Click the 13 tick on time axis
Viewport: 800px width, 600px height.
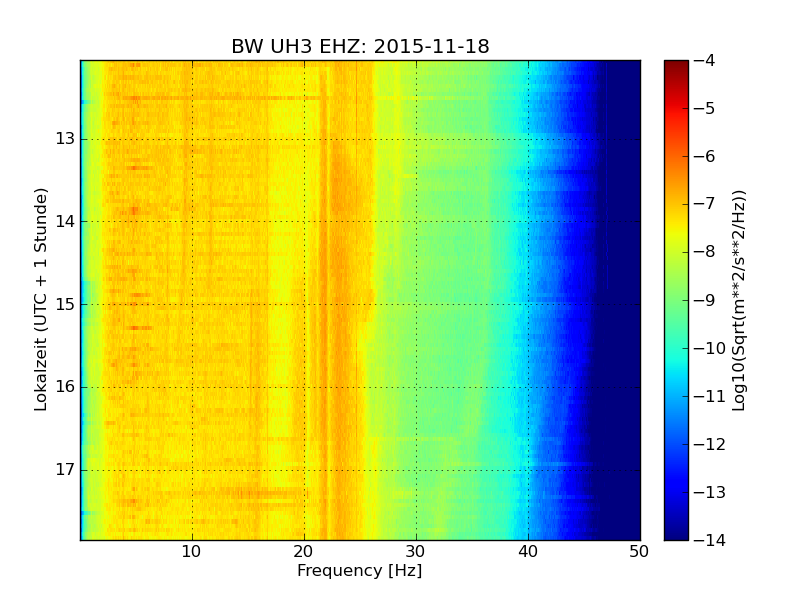tap(65, 139)
